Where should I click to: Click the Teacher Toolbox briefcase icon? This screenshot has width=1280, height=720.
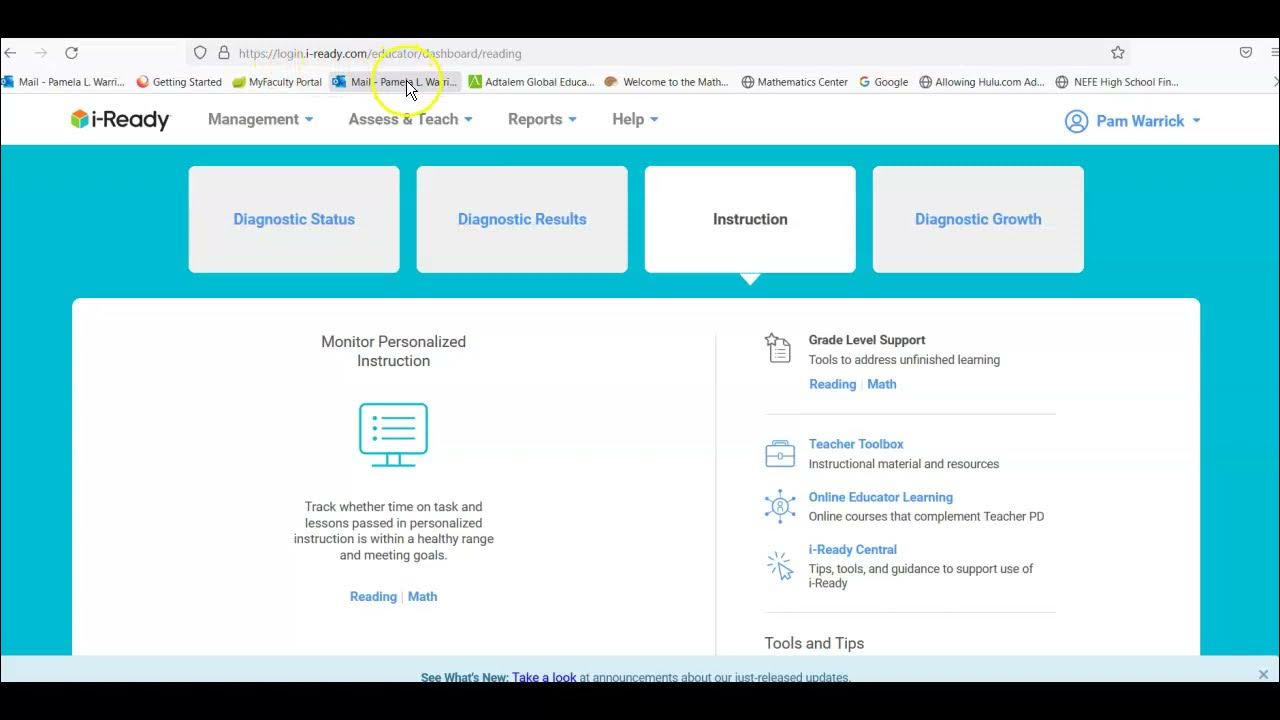point(780,454)
